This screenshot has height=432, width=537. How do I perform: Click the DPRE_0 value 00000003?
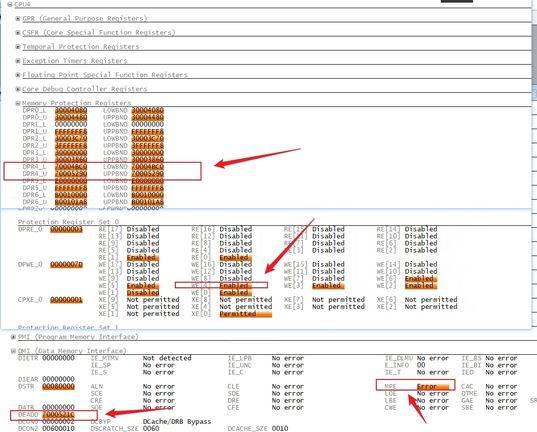66,229
